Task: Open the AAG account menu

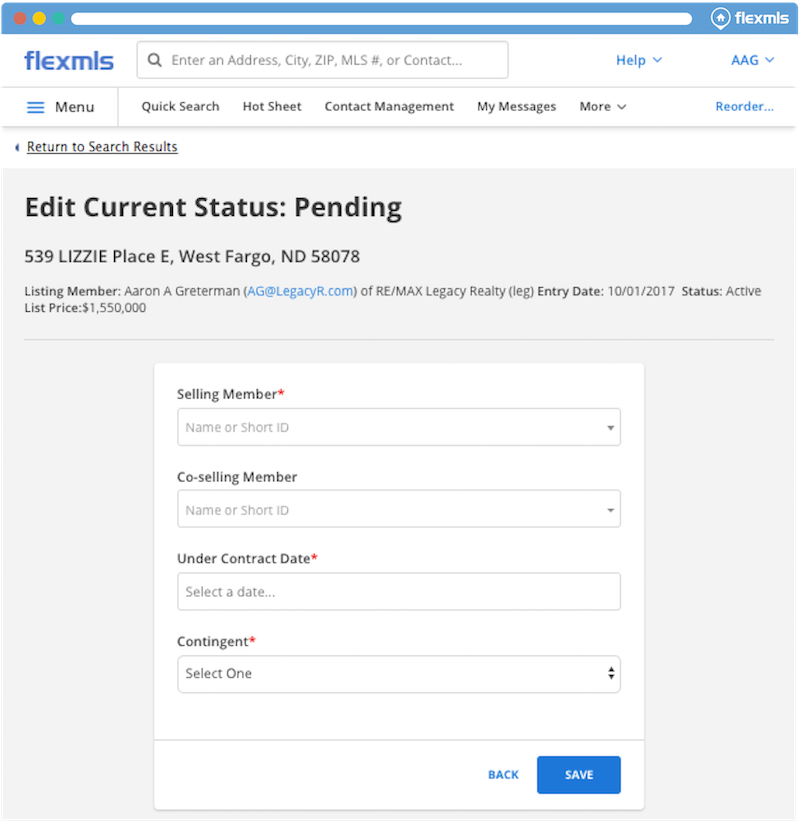Action: tap(752, 60)
